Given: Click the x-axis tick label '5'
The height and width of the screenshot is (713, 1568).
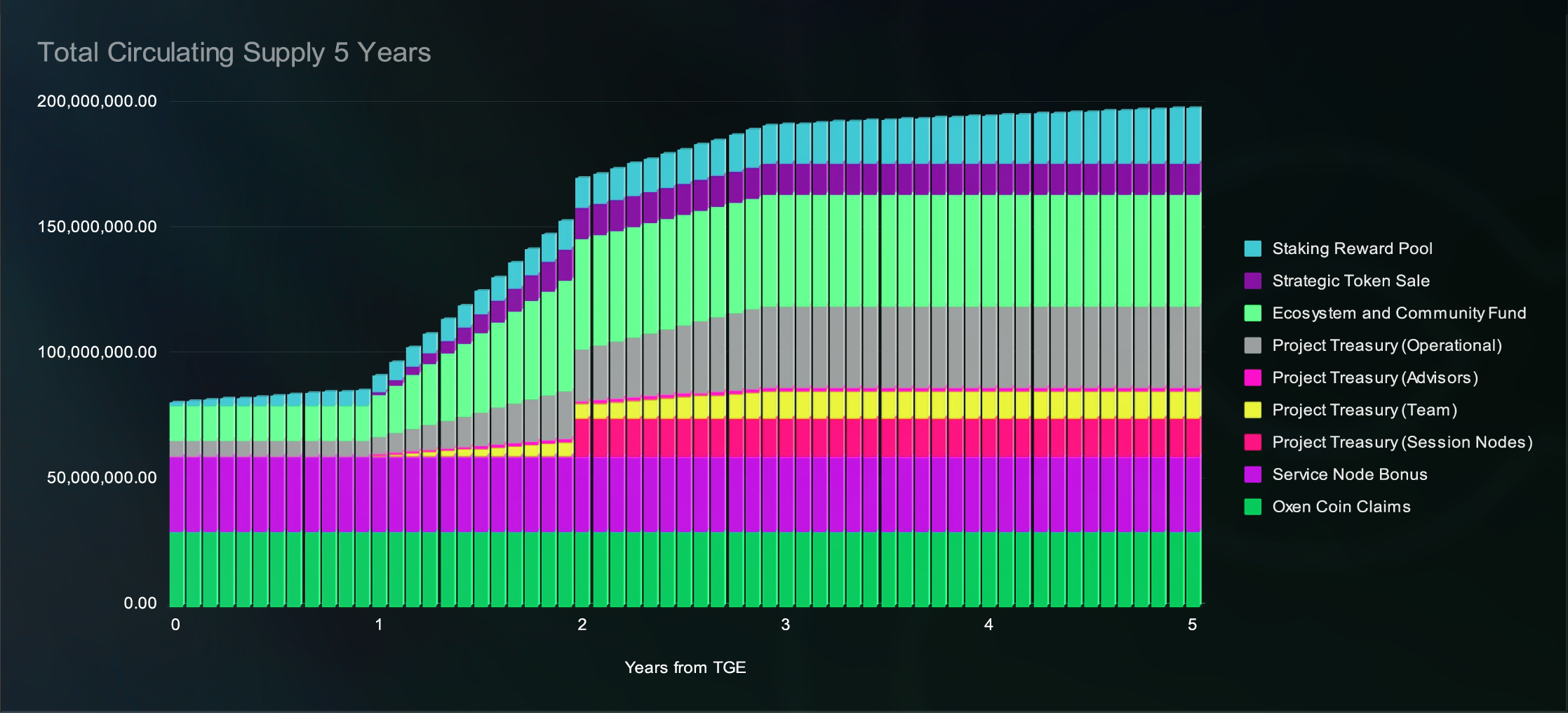Looking at the screenshot, I should pyautogui.click(x=1192, y=625).
